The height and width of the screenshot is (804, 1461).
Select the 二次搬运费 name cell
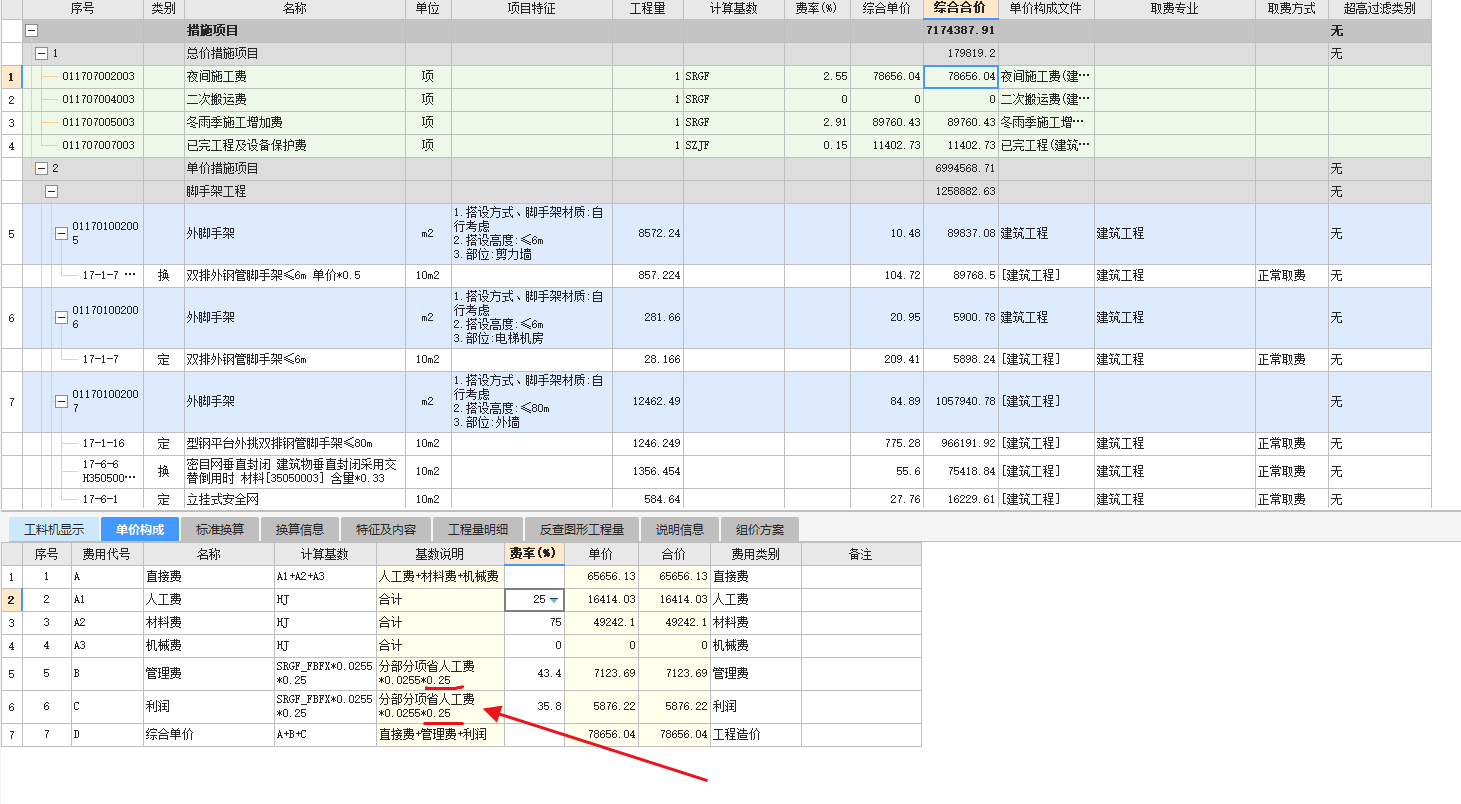click(294, 100)
